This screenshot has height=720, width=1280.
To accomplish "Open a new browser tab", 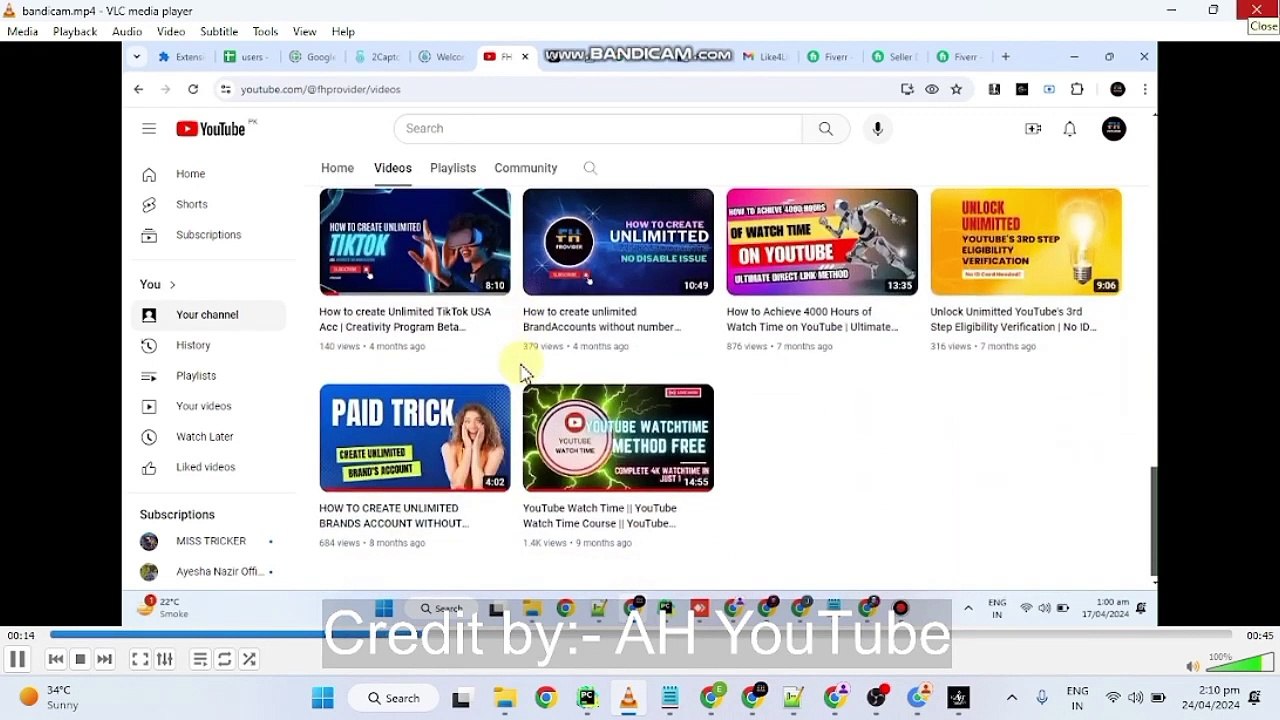I will click(x=1005, y=57).
